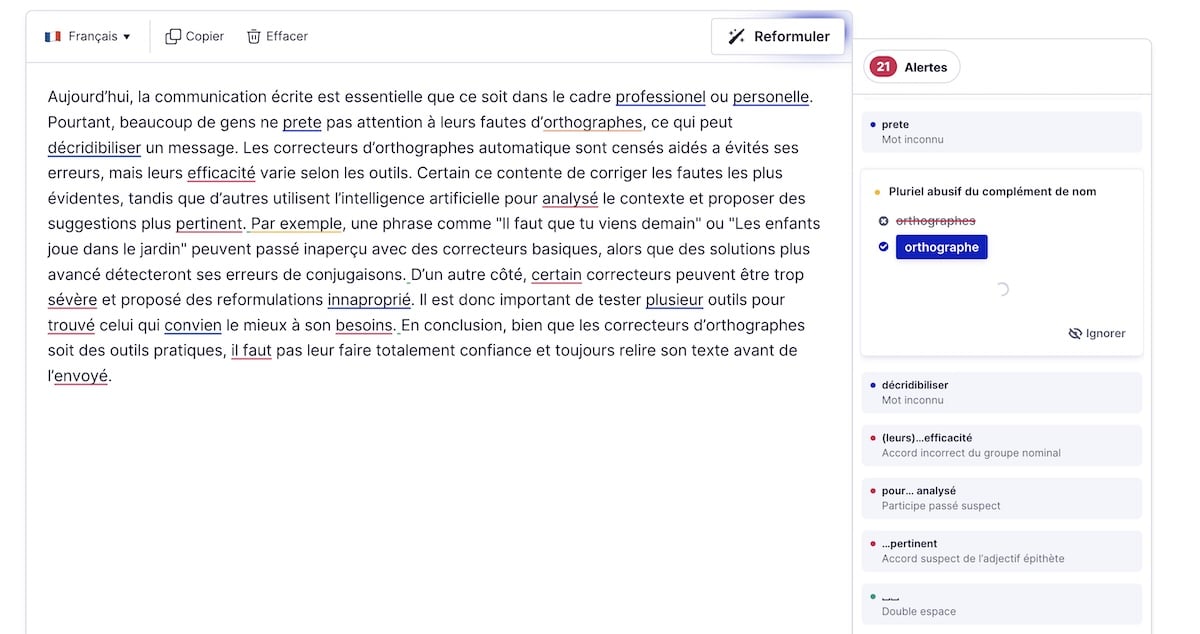Click the Copier copy icon
Image resolution: width=1200 pixels, height=634 pixels.
click(x=173, y=36)
